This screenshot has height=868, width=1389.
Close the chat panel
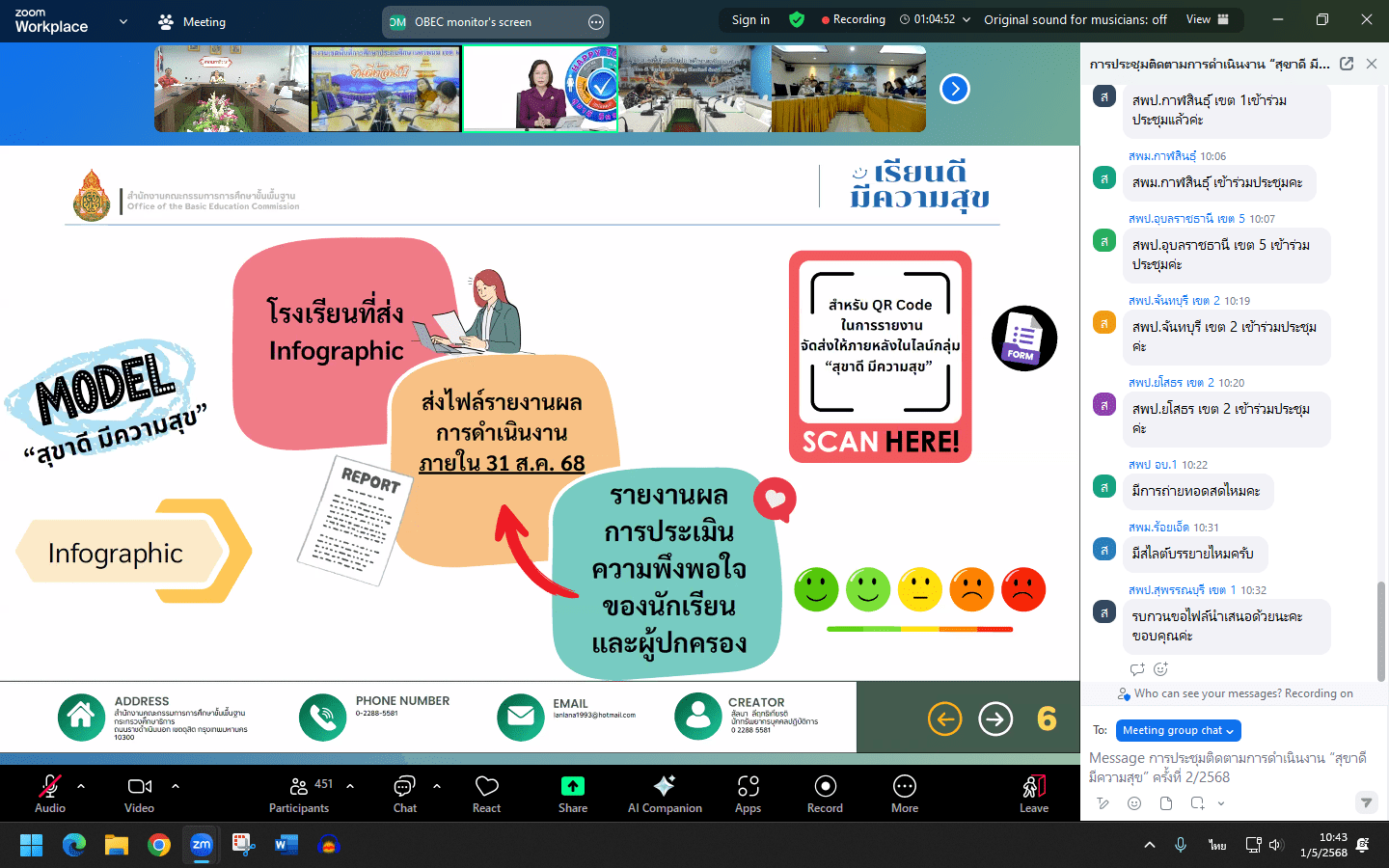coord(1372,64)
